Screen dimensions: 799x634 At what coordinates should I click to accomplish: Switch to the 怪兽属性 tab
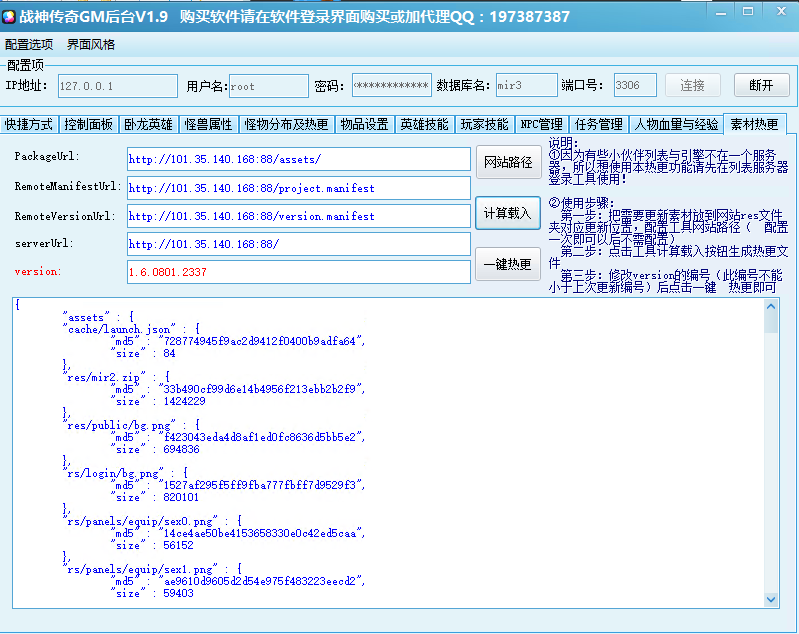tap(209, 124)
